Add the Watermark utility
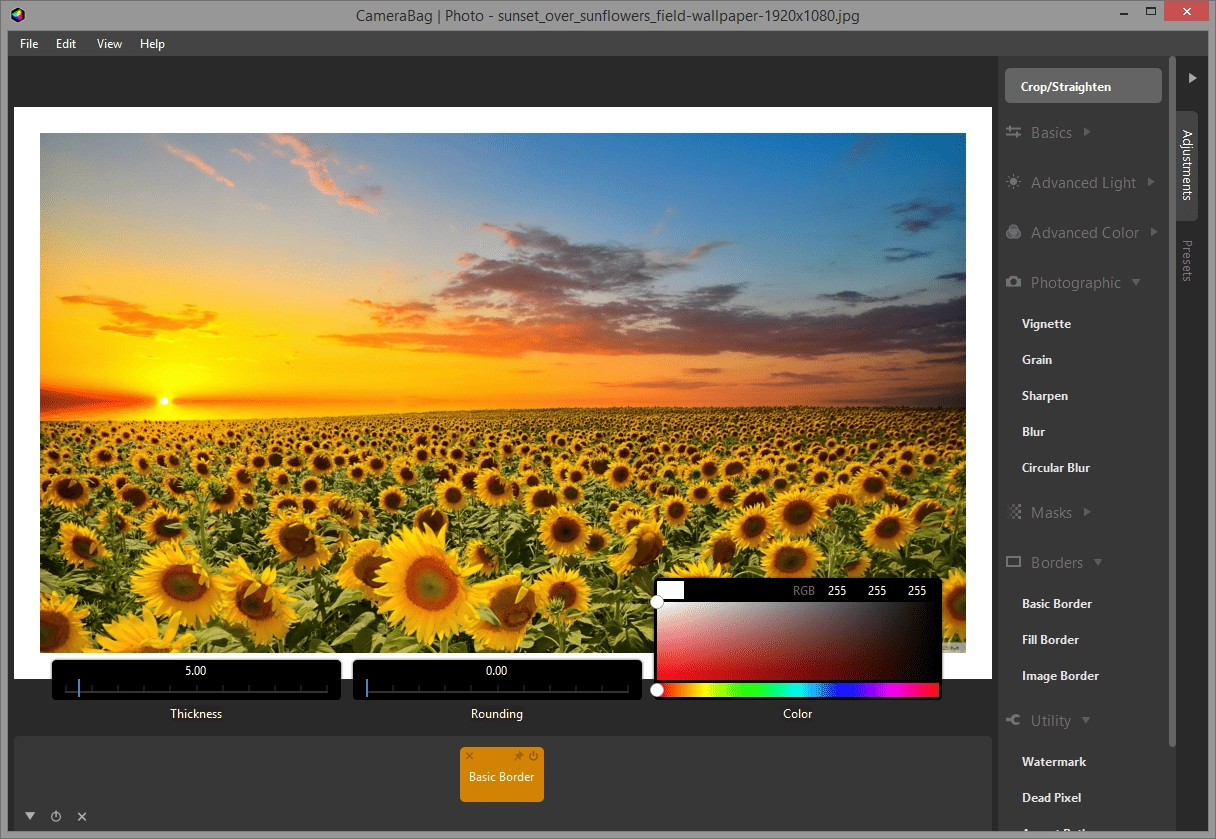This screenshot has width=1216, height=839. 1054,762
